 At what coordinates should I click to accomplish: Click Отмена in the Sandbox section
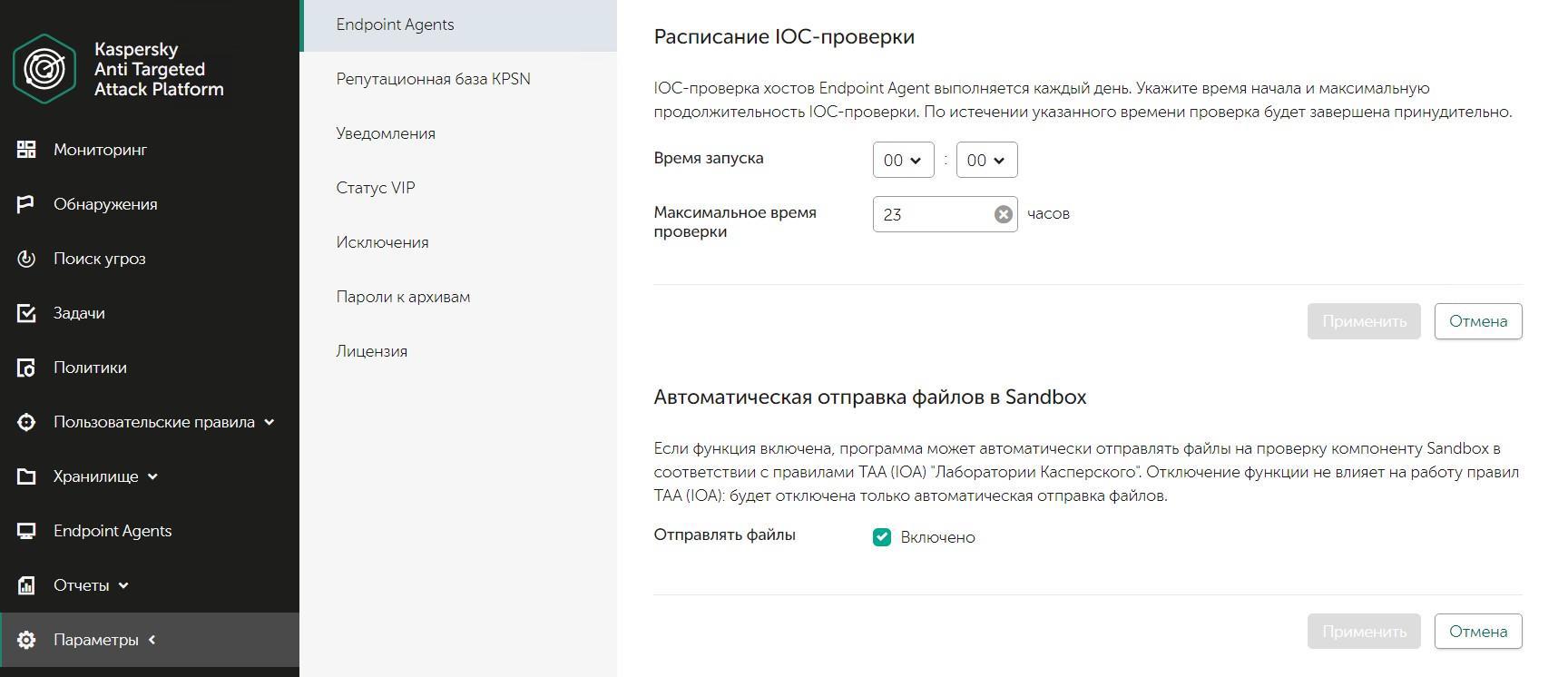click(x=1477, y=632)
